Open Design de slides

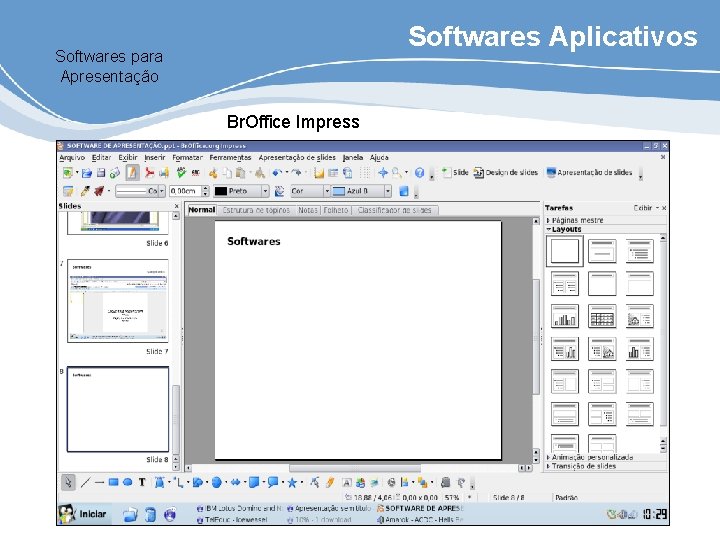[506, 173]
